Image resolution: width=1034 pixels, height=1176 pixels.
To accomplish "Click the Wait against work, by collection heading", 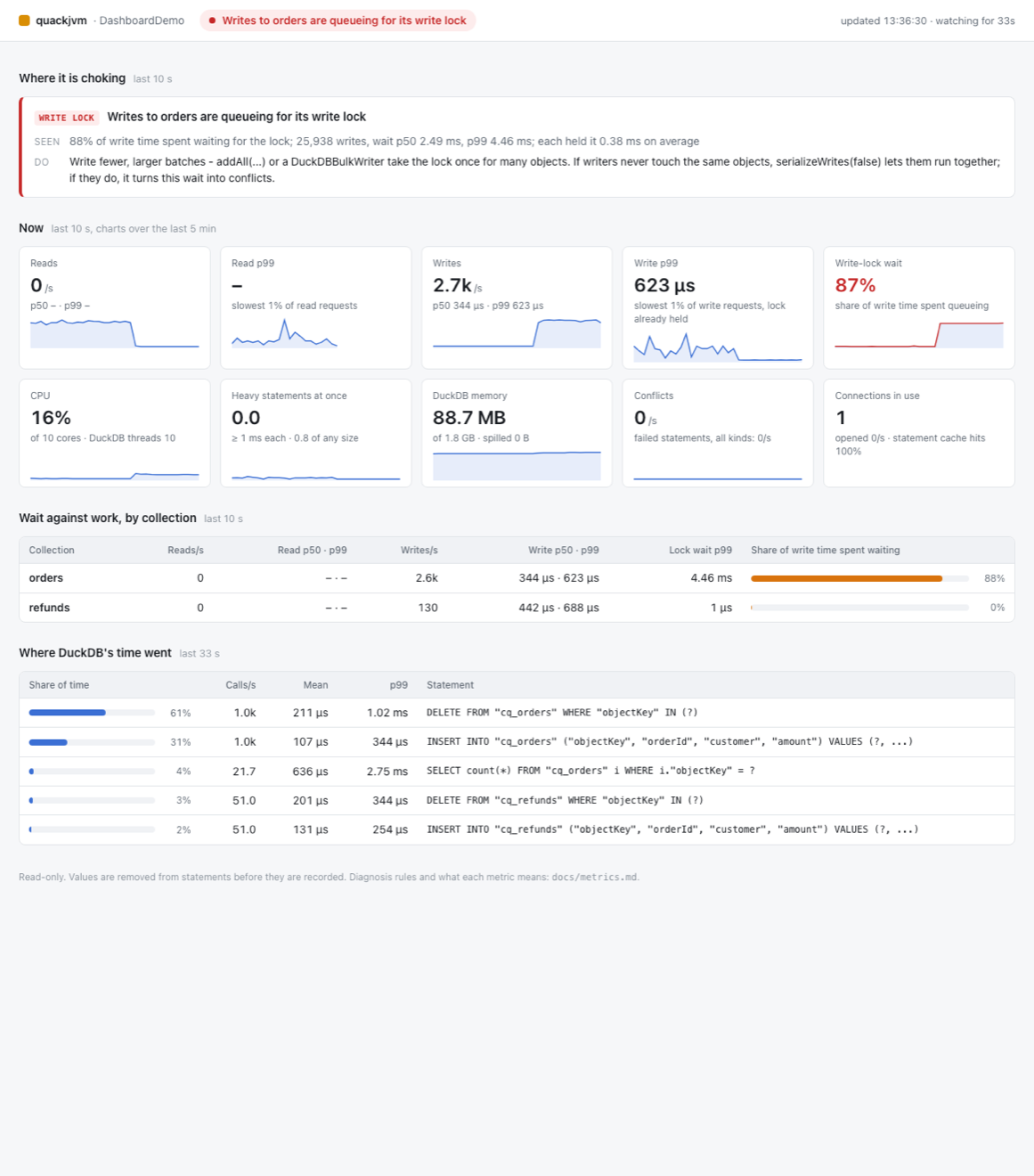I will tap(108, 519).
